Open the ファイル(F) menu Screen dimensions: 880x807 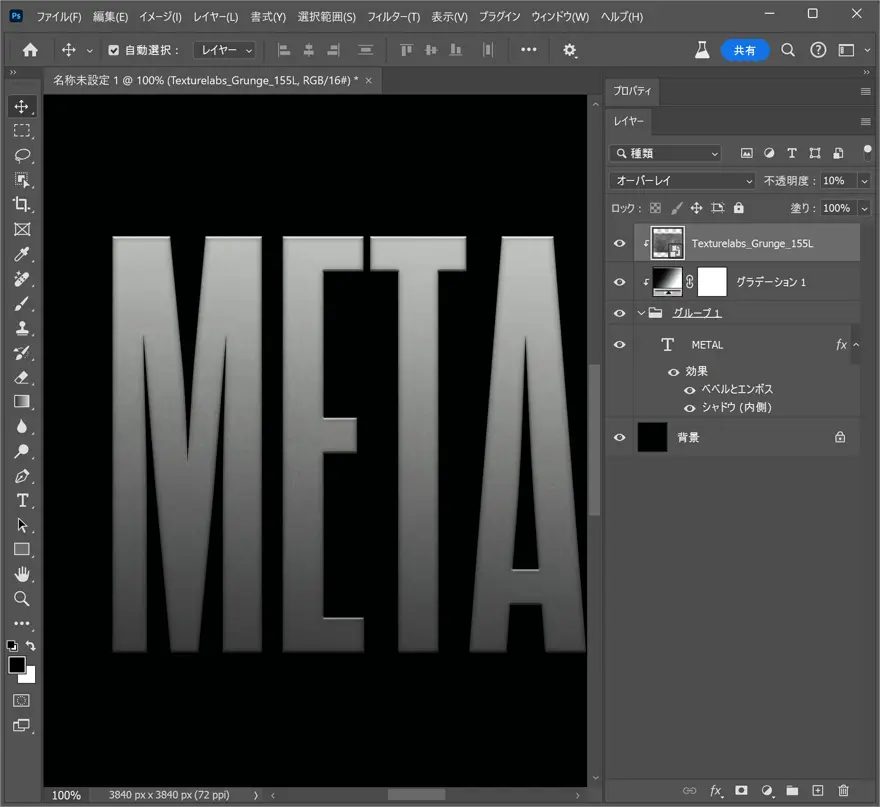(x=58, y=17)
